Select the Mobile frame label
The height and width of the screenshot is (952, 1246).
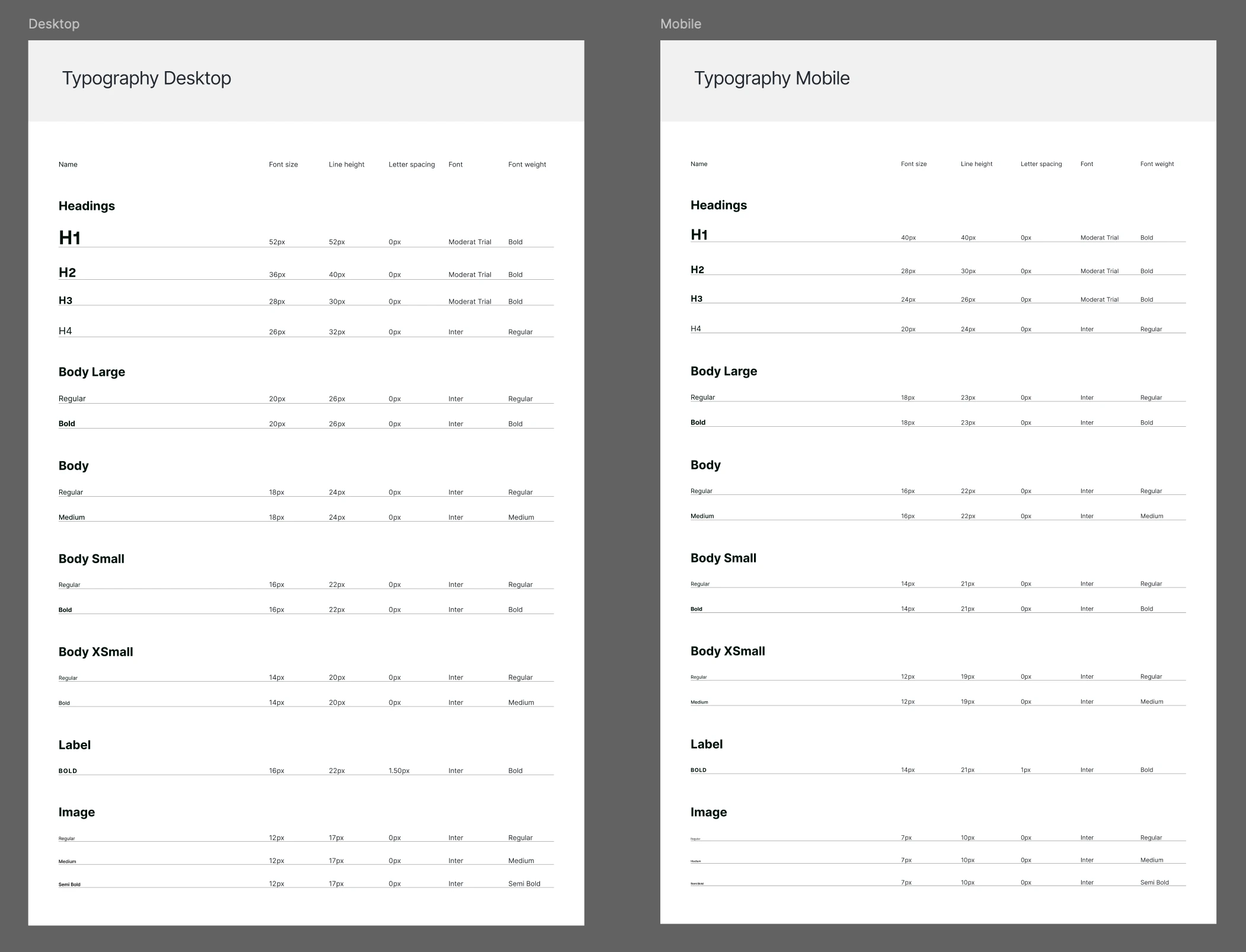click(x=680, y=24)
